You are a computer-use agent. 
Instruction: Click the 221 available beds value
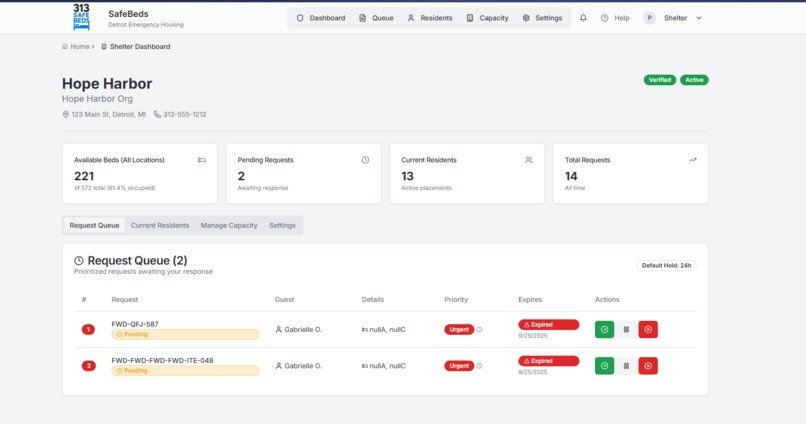tap(84, 176)
